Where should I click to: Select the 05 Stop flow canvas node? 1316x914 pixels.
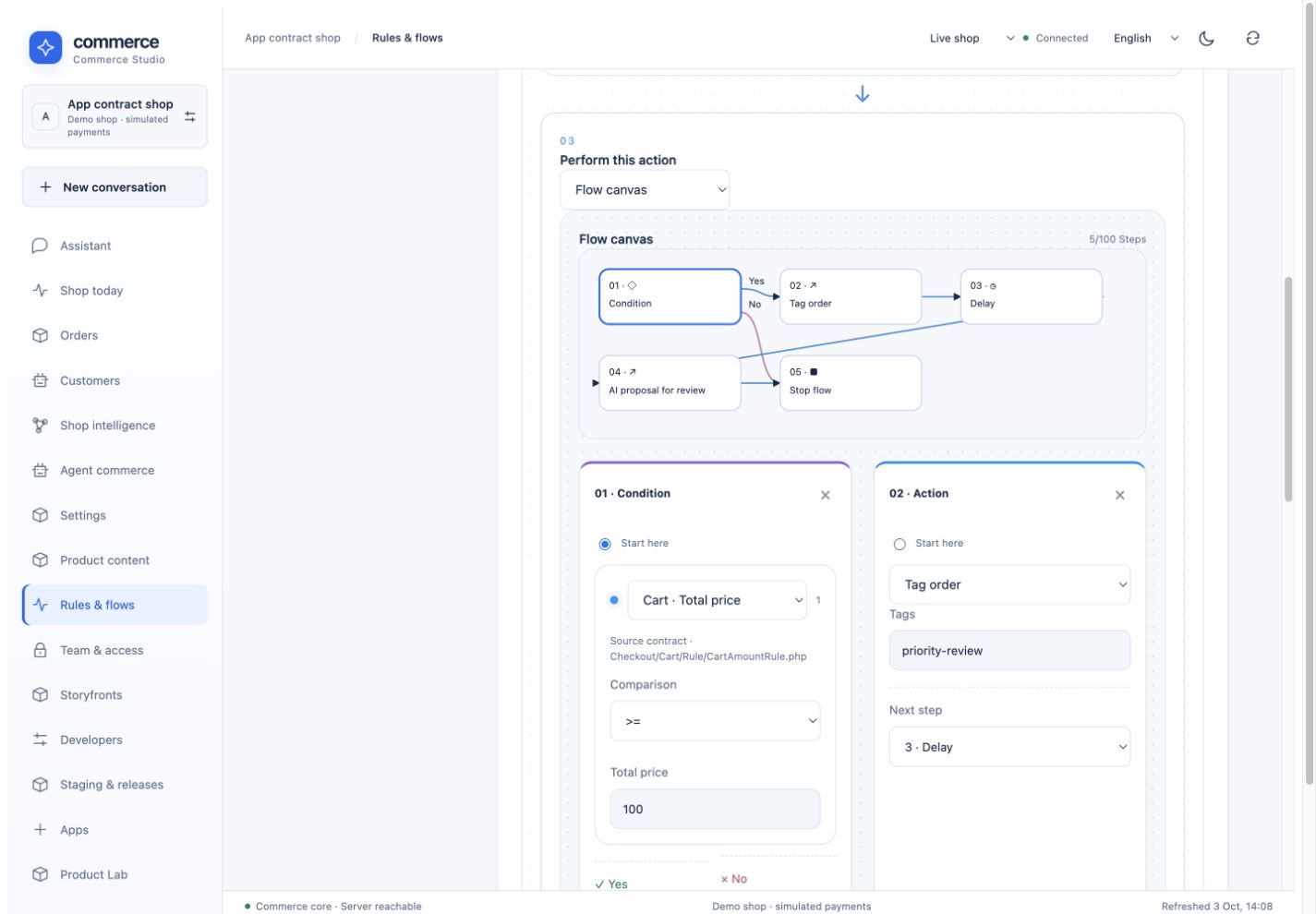coord(851,383)
